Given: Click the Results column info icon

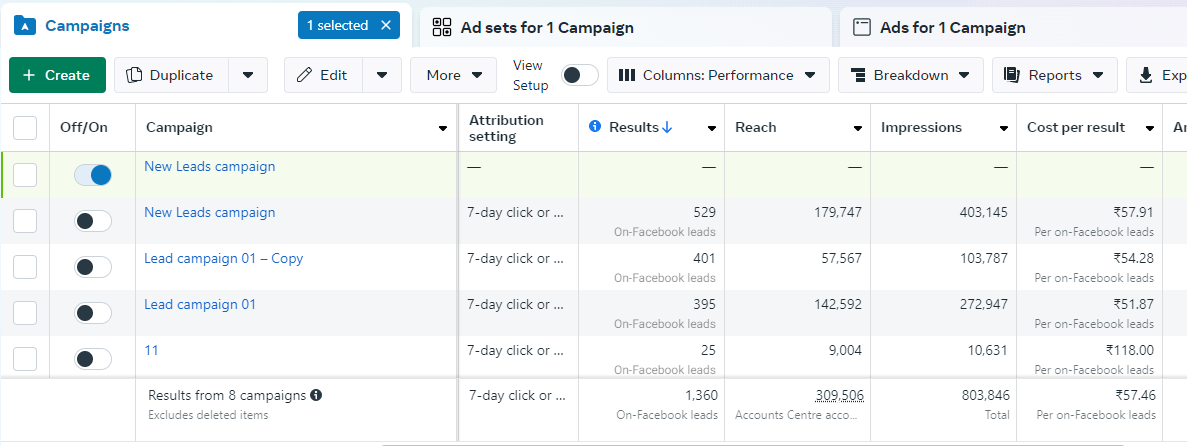Looking at the screenshot, I should (595, 127).
